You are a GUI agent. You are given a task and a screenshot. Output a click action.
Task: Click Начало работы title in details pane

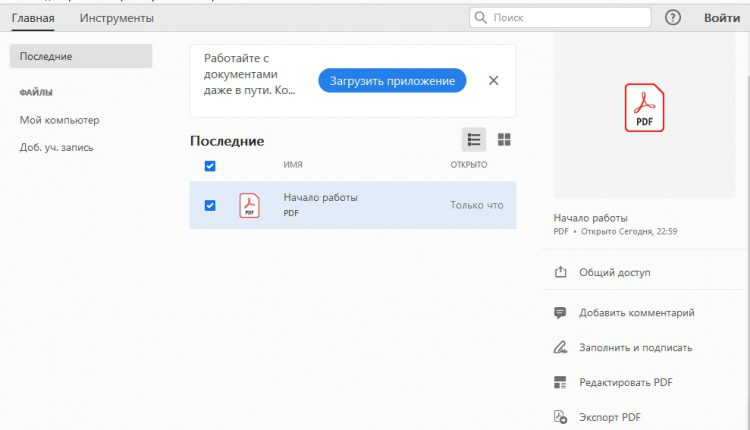(x=590, y=218)
